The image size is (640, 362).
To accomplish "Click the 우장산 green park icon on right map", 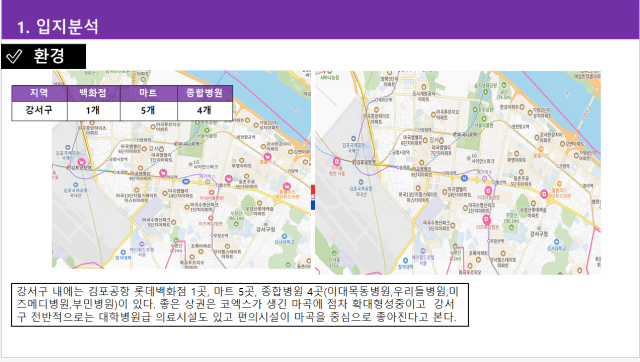I will (511, 227).
